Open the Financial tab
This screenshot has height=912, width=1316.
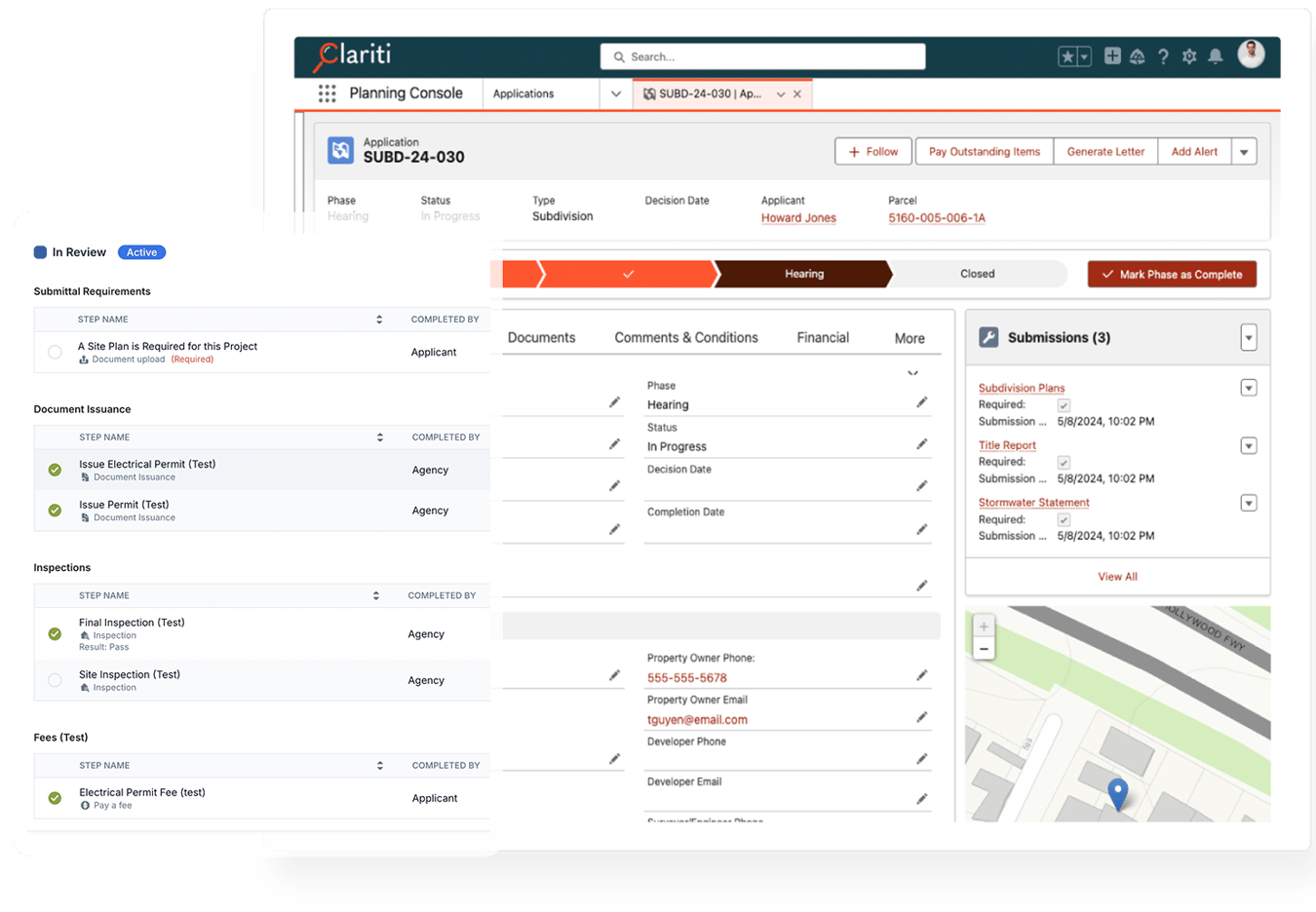tap(822, 337)
